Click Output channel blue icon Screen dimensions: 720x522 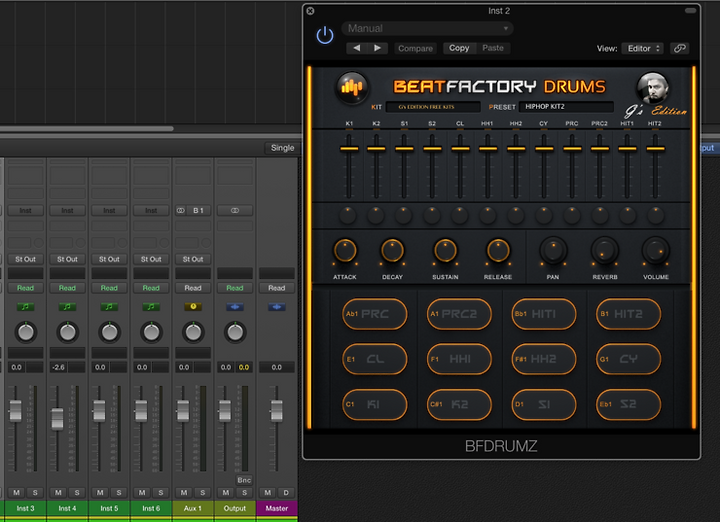pyautogui.click(x=235, y=307)
